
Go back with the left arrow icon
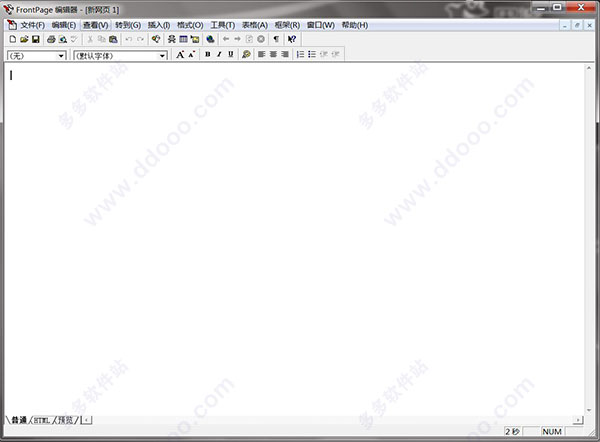(226, 39)
